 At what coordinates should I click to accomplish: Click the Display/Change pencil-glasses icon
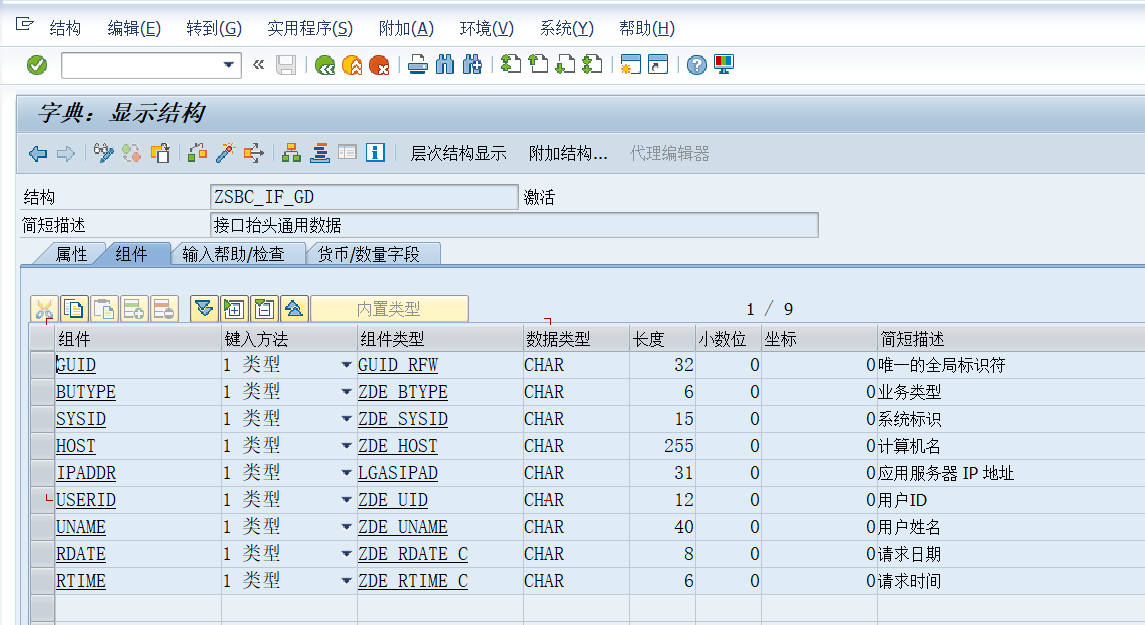pyautogui.click(x=104, y=153)
